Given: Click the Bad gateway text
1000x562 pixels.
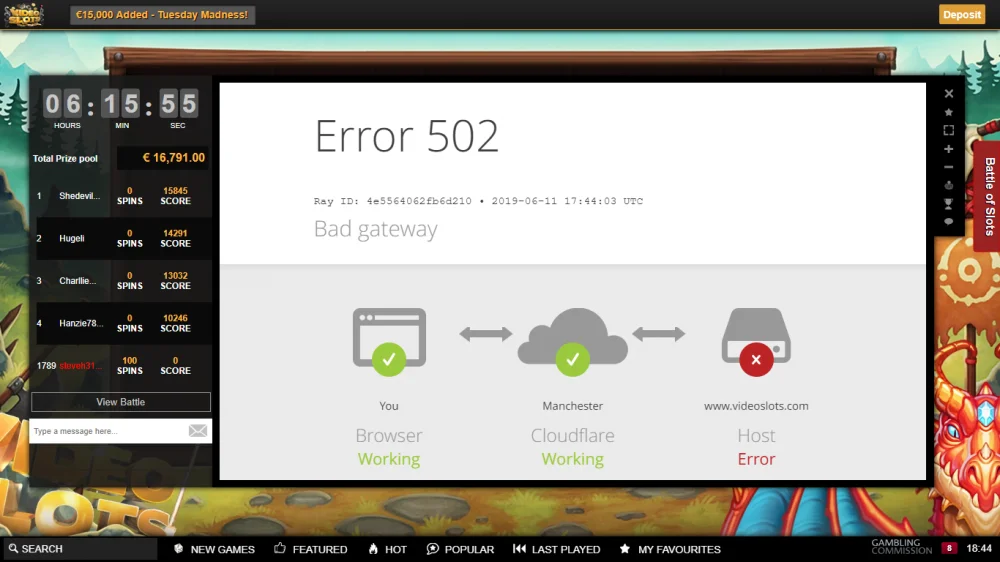Looking at the screenshot, I should 376,229.
